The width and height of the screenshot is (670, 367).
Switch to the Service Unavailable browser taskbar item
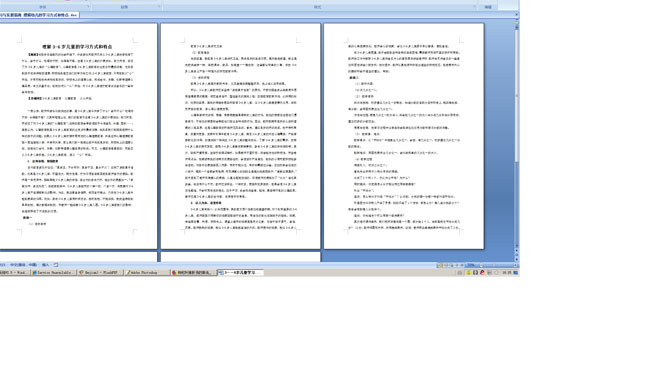click(x=53, y=272)
